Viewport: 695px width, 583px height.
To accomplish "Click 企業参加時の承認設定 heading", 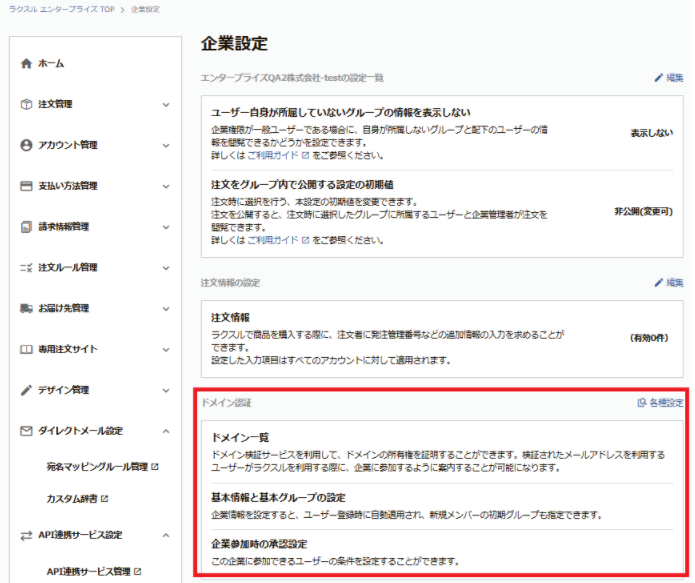I will pyautogui.click(x=259, y=544).
